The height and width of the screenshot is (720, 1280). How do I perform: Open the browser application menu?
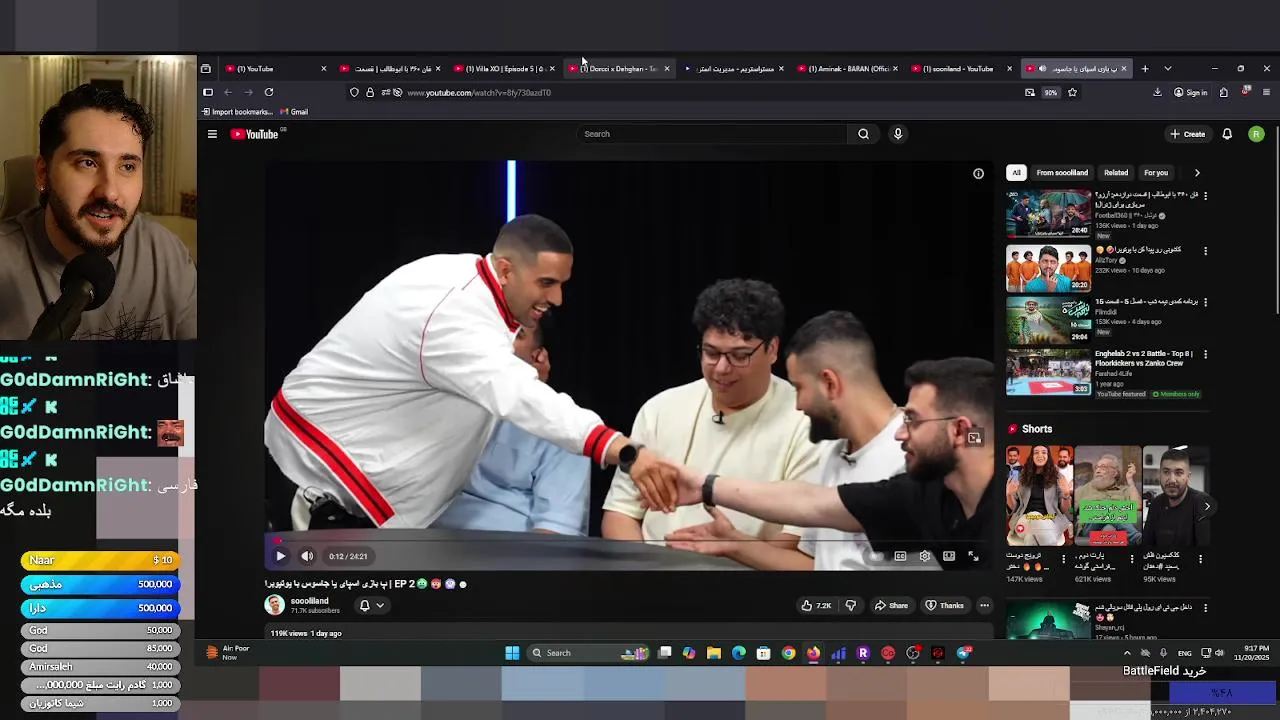click(x=1266, y=92)
